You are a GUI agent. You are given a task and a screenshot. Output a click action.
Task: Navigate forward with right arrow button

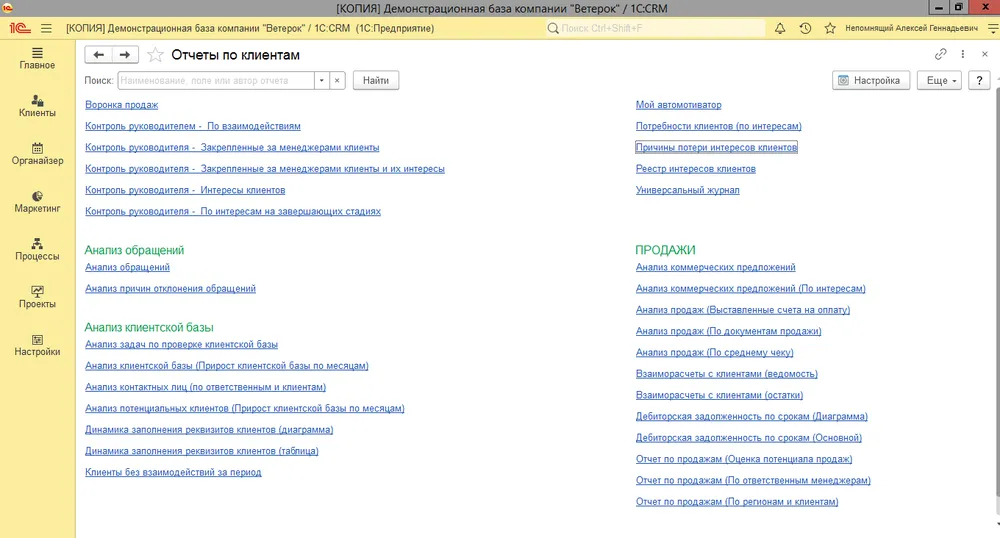125,55
